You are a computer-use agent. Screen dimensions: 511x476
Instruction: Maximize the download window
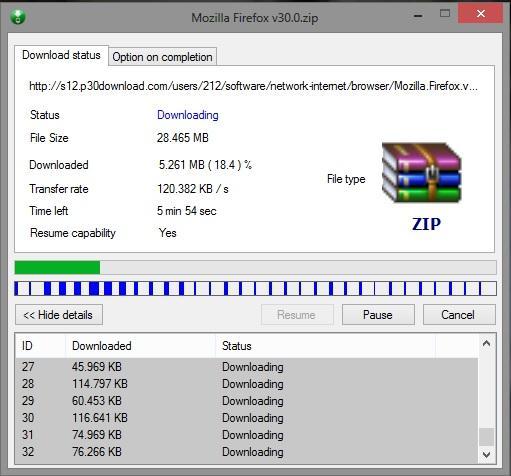click(x=445, y=14)
